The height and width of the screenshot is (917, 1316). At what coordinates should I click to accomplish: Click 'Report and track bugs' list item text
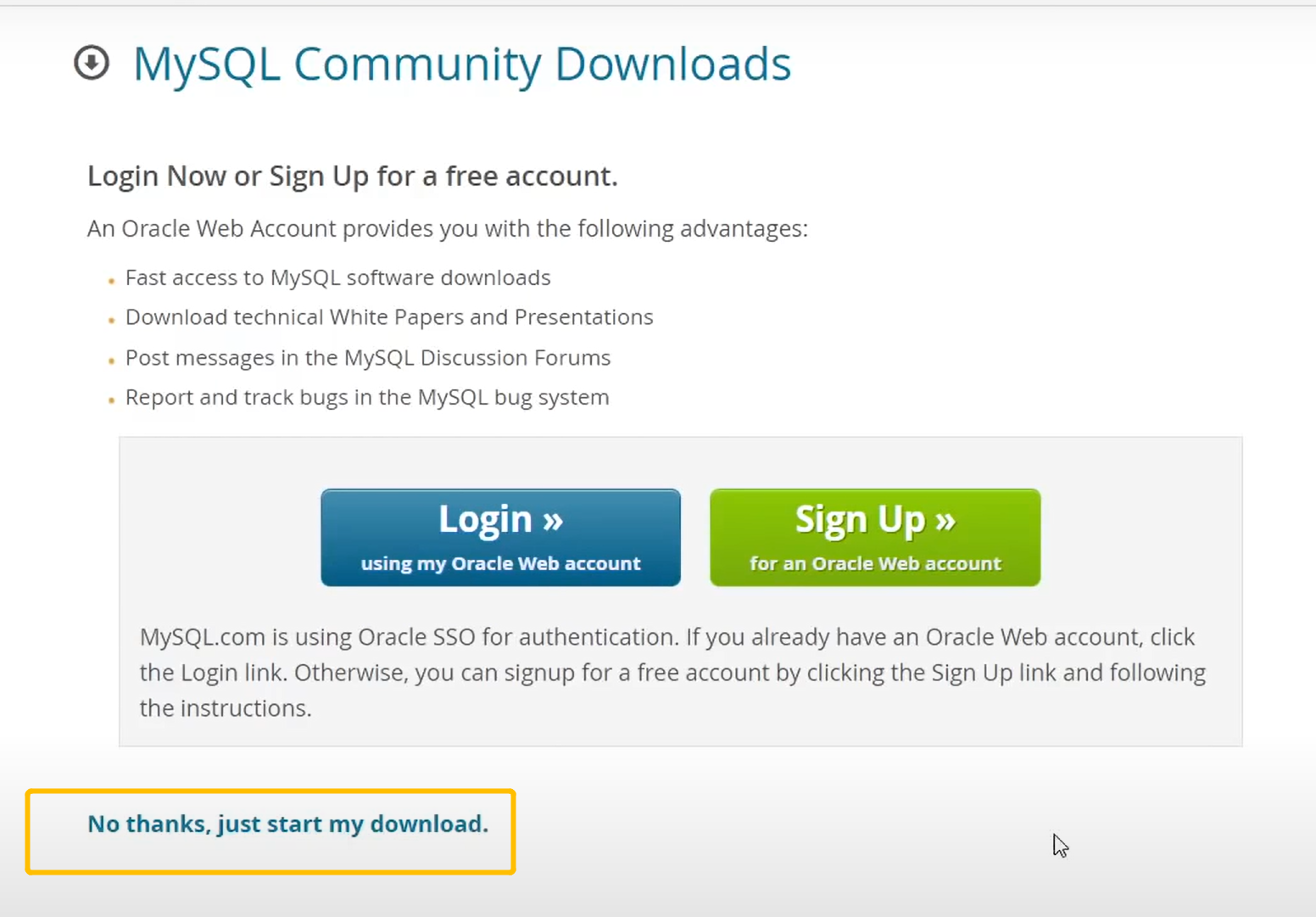(366, 398)
